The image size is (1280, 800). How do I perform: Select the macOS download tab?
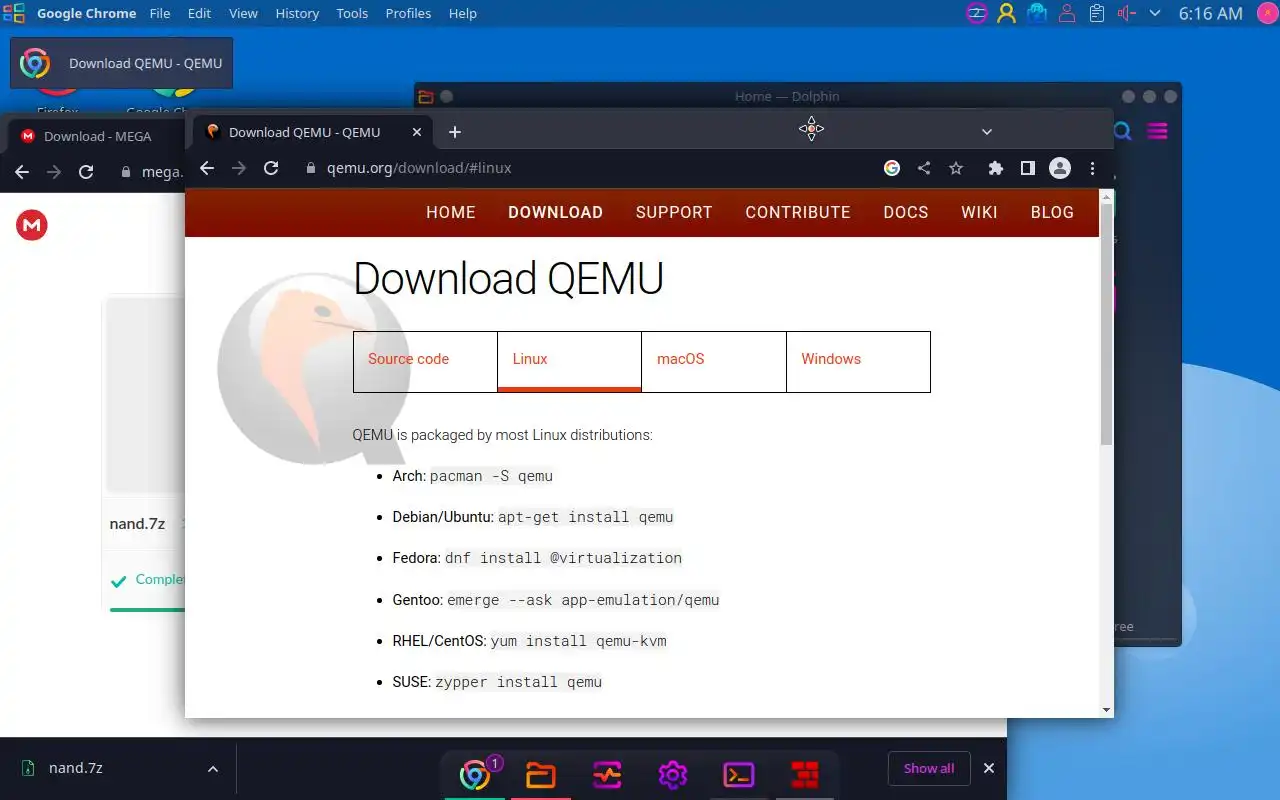[714, 361]
